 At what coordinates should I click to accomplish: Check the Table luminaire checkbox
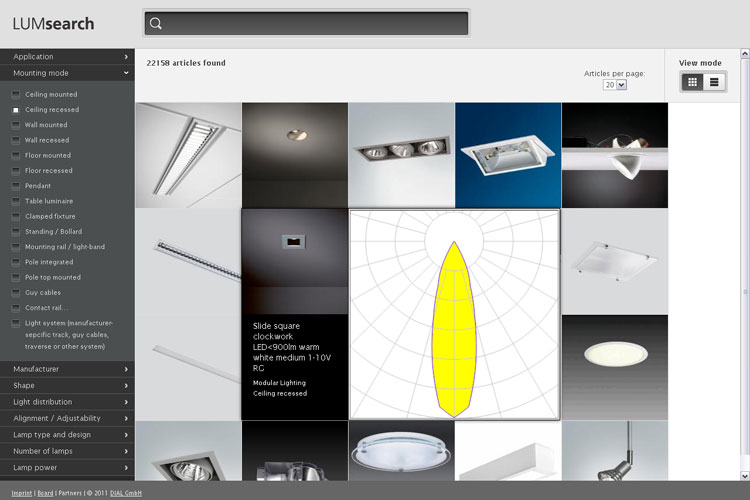point(16,201)
